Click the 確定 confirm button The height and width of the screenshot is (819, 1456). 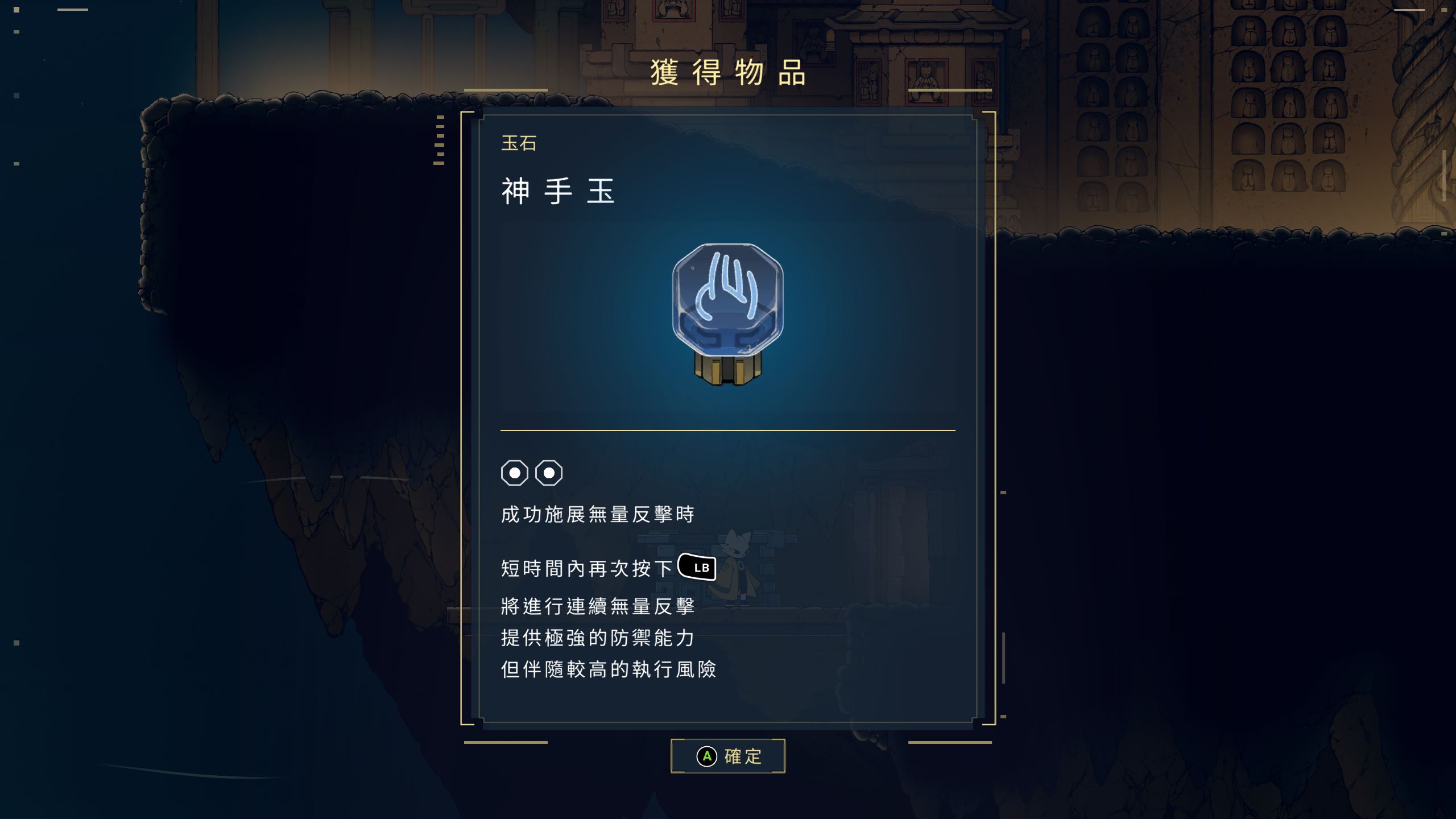(727, 756)
